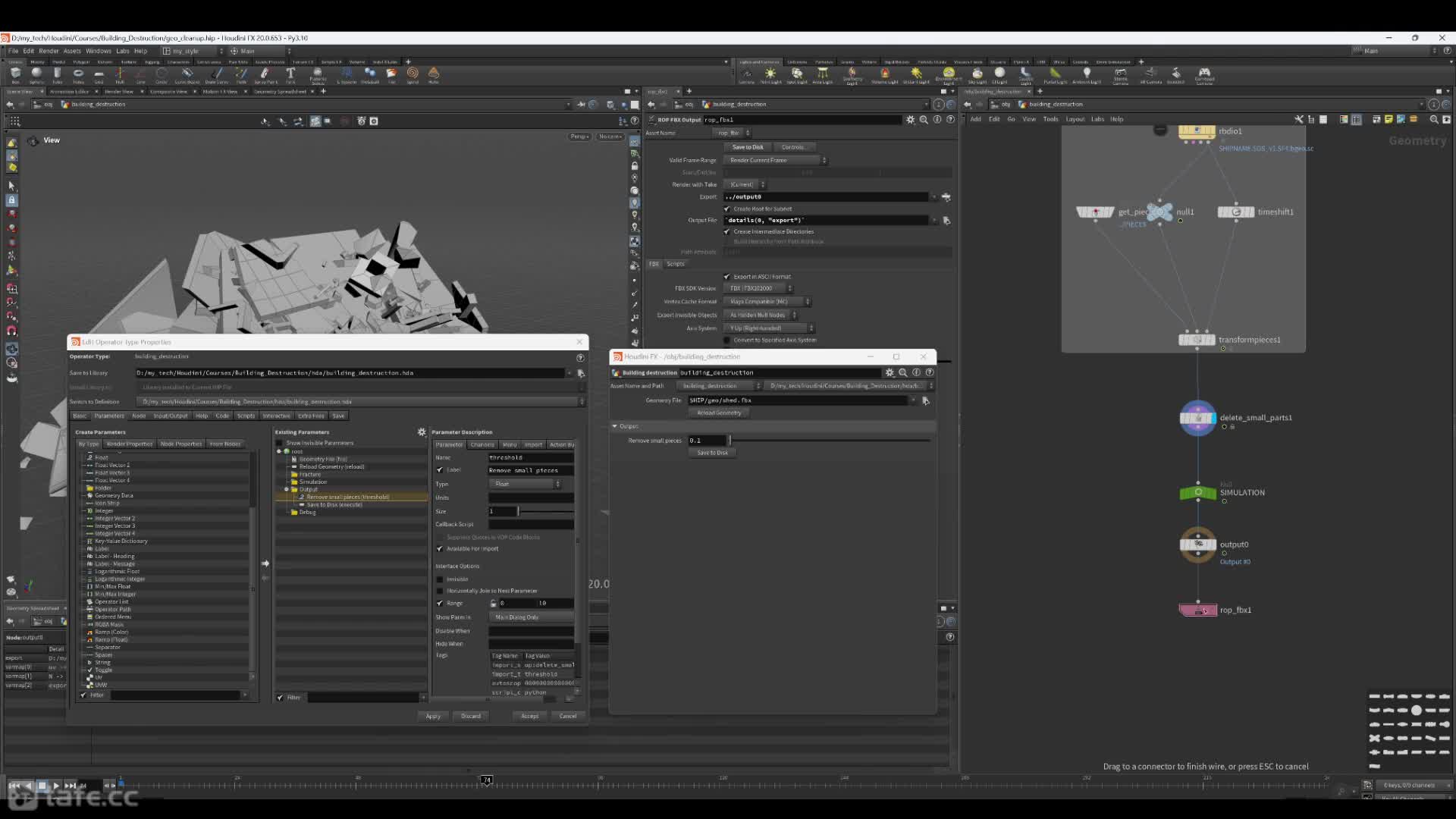Click the Select tool in the viewport toolbar
This screenshot has height=819, width=1456.
pyautogui.click(x=11, y=185)
